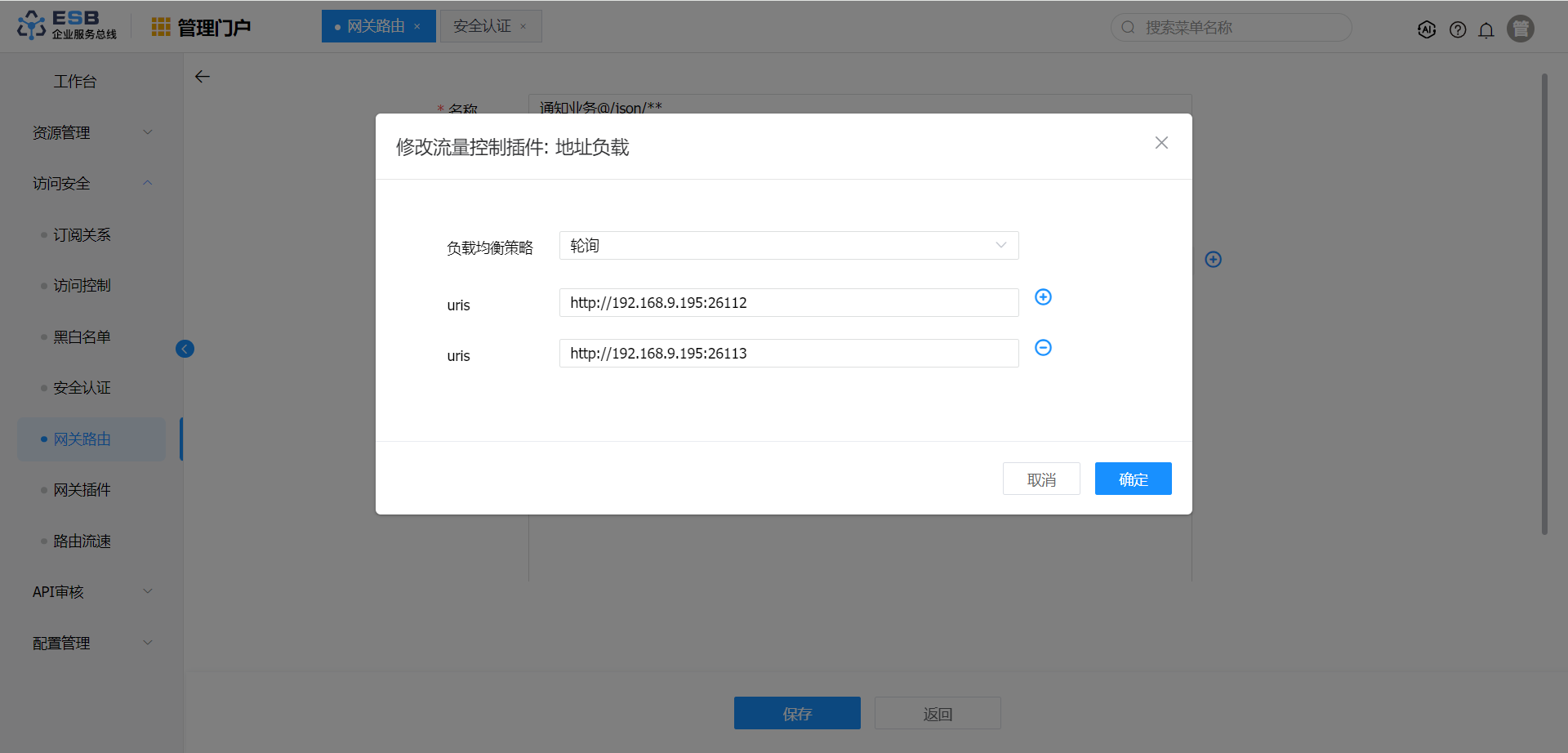
Task: Expand the API审核 menu section
Action: (91, 592)
